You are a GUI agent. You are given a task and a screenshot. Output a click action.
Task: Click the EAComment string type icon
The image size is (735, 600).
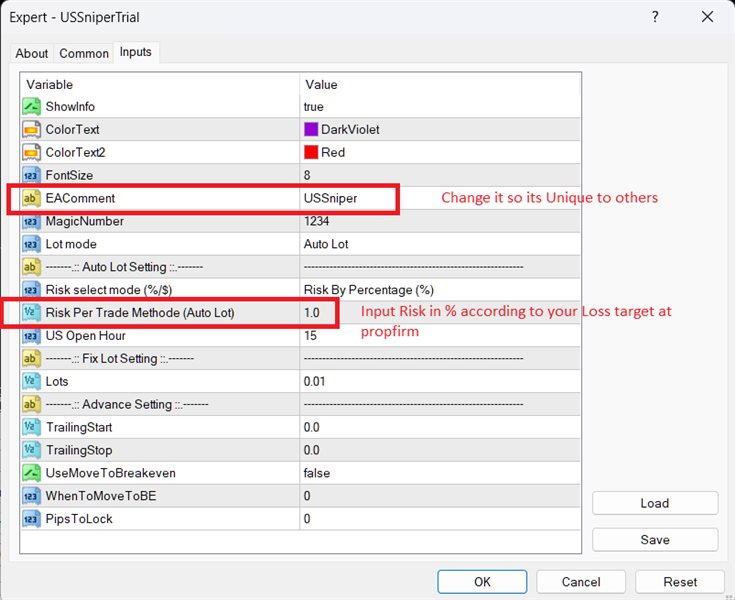[31, 198]
